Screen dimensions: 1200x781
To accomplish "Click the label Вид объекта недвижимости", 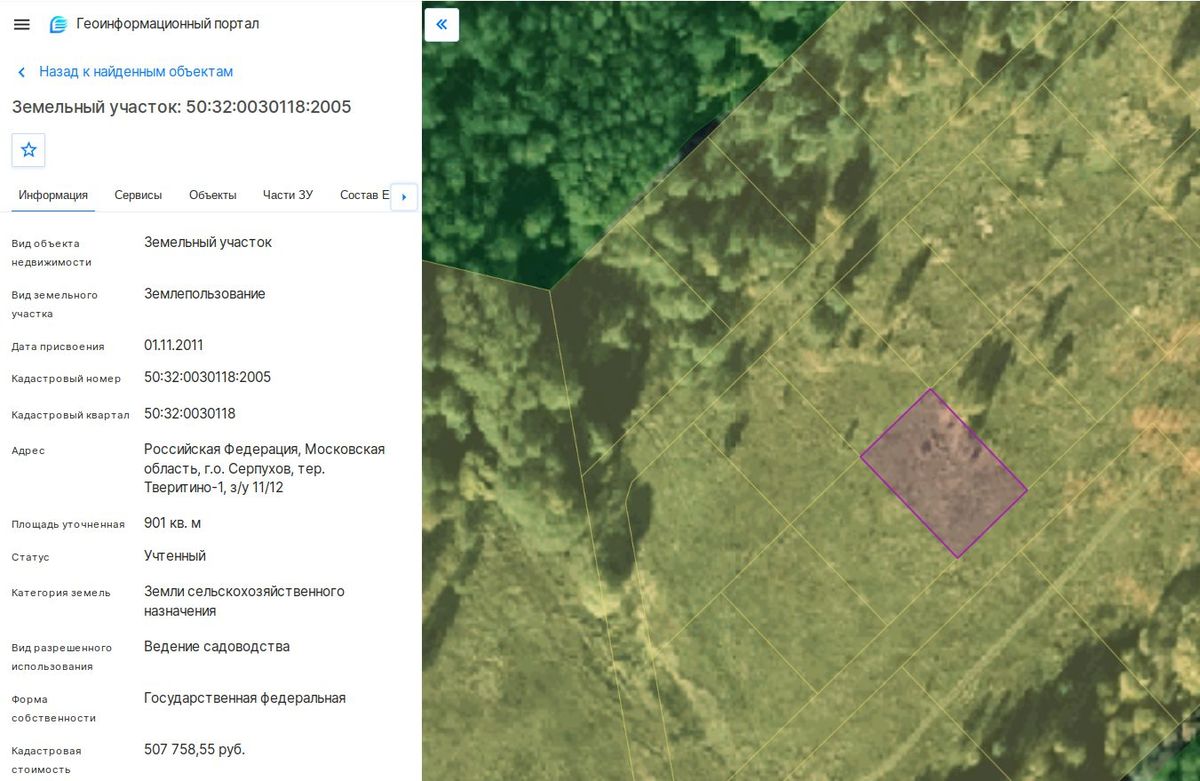I will click(52, 253).
